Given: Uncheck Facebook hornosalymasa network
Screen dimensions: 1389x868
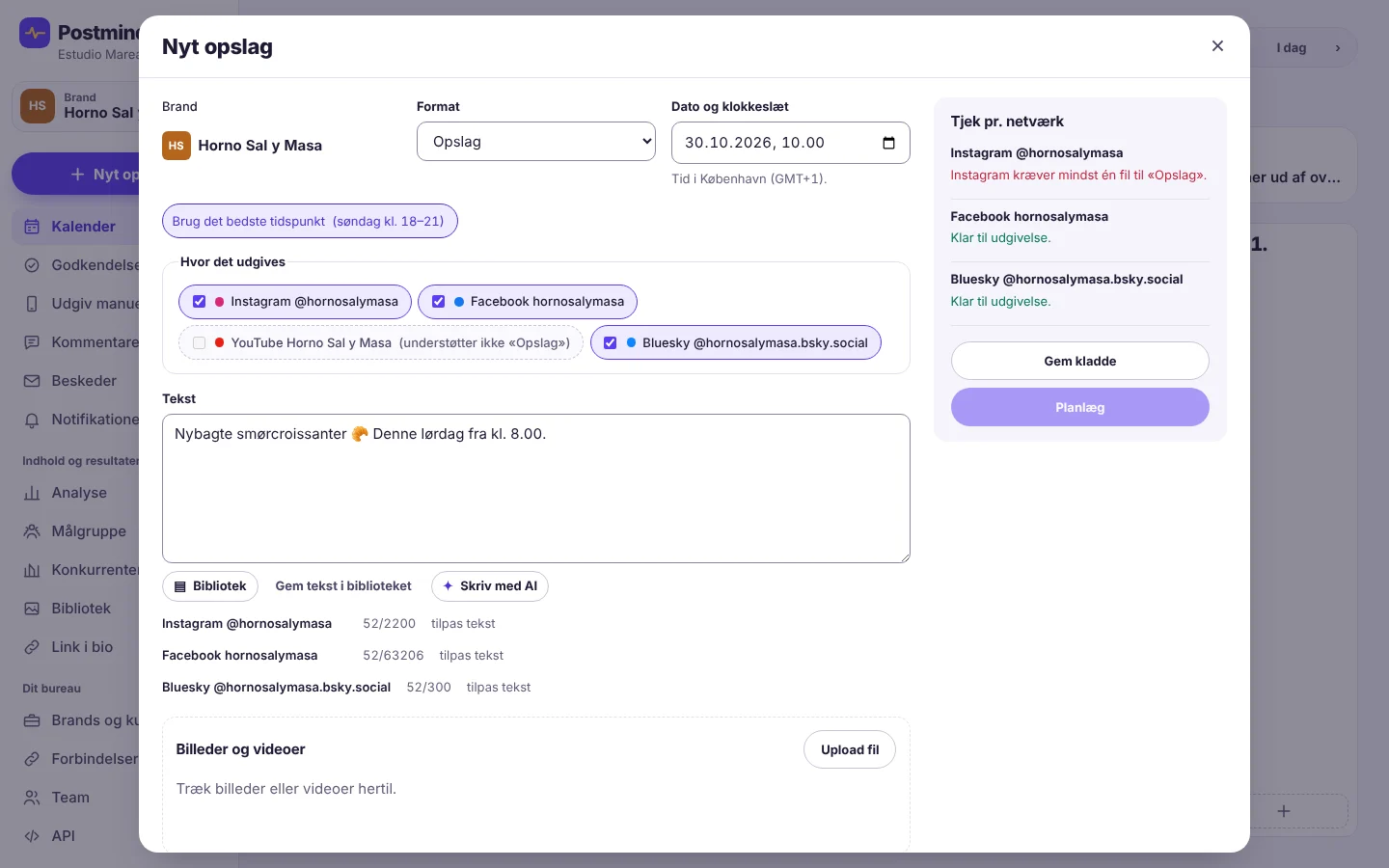Looking at the screenshot, I should [x=439, y=302].
